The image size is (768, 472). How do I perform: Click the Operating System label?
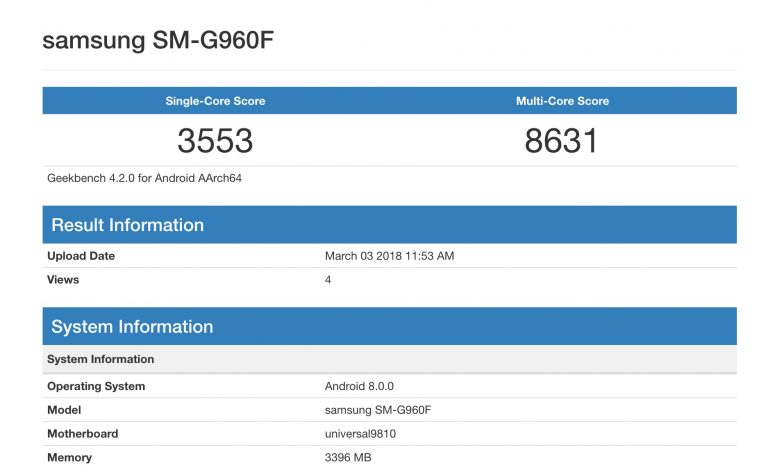96,386
